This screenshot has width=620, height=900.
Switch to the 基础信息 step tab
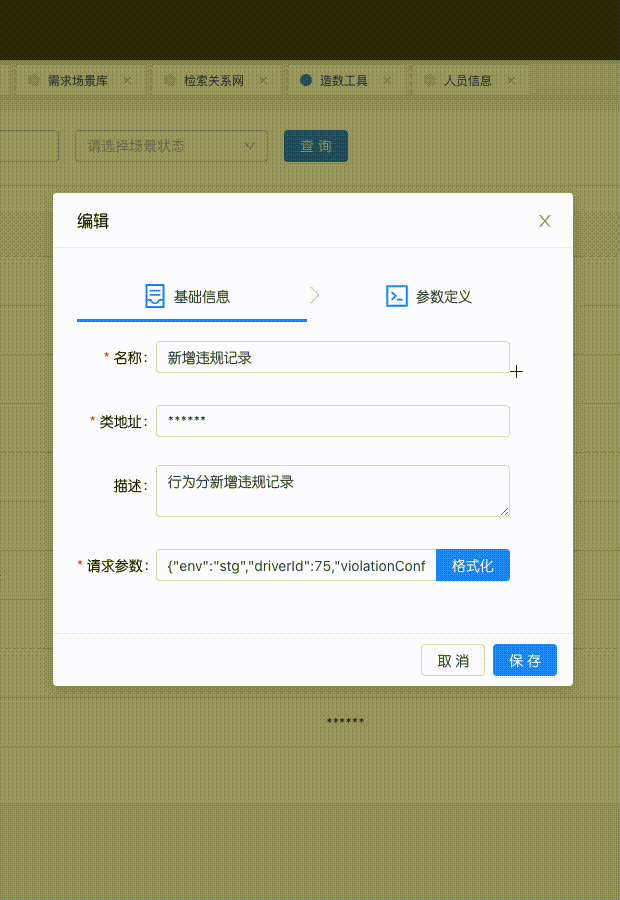coord(192,297)
